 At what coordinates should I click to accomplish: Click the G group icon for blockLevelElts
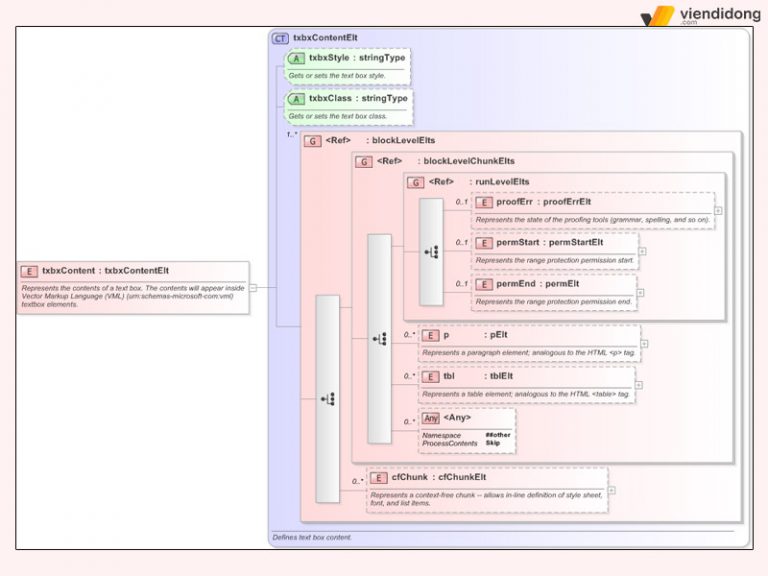[312, 141]
